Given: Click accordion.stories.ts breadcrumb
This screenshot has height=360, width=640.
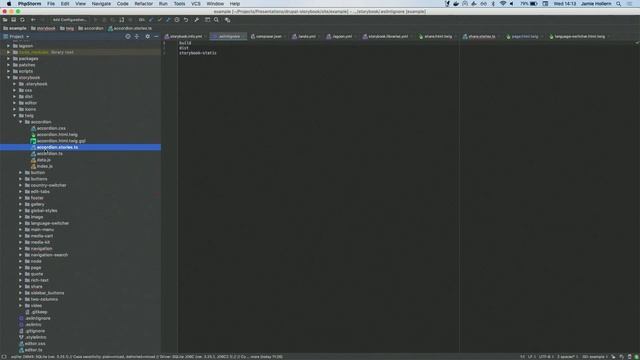Looking at the screenshot, I should tap(130, 28).
